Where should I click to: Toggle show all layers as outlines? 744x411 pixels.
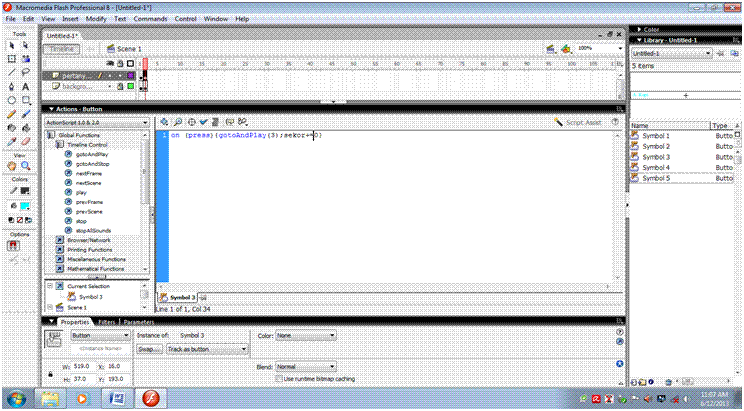click(x=130, y=63)
